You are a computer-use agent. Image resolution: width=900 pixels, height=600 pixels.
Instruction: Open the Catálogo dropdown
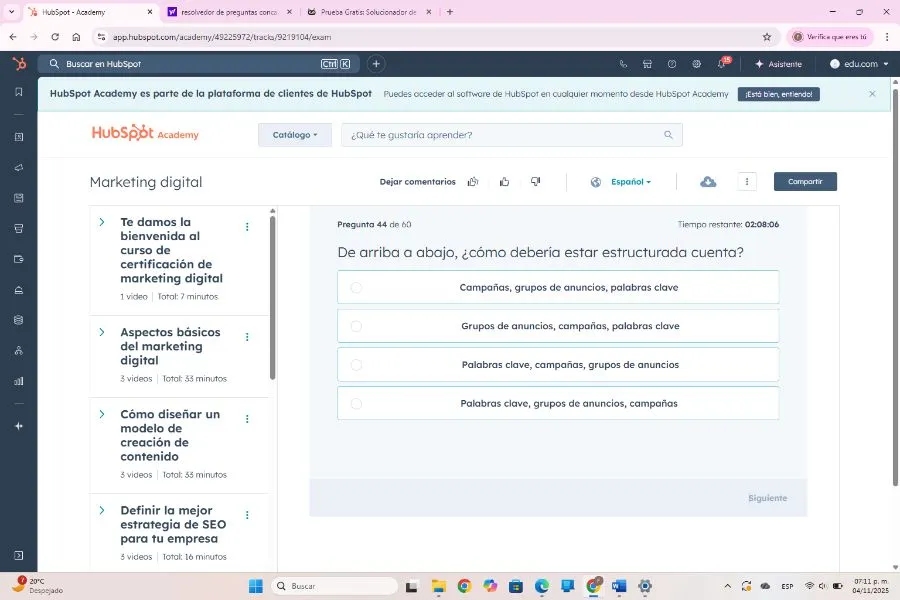[x=294, y=135]
